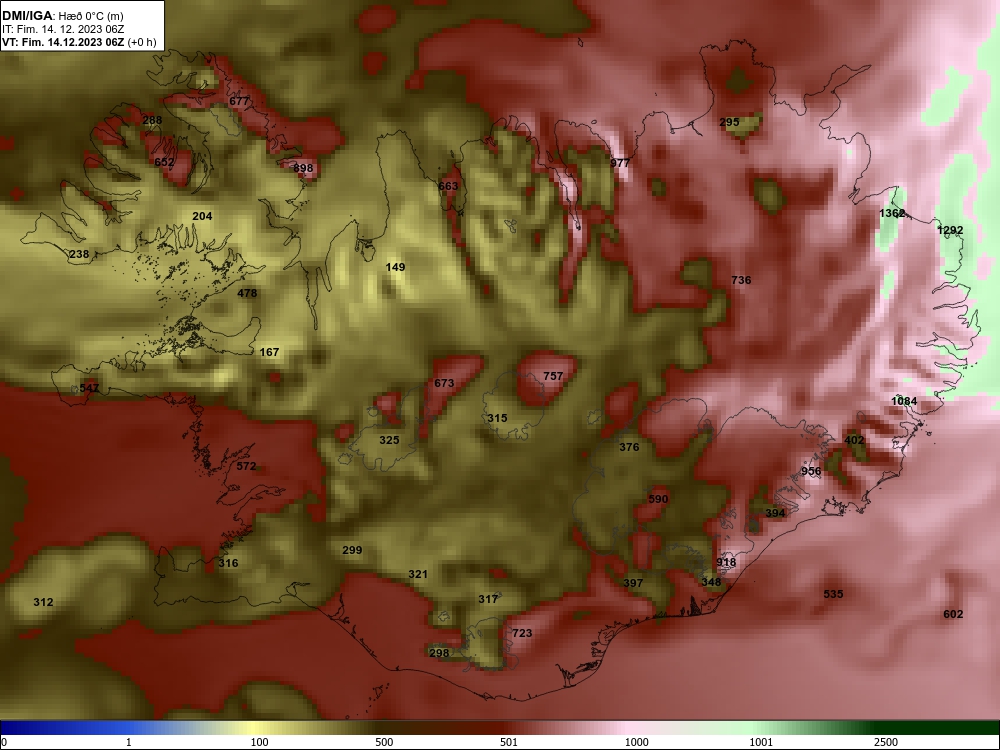
Task: Click the 149 value on the map
Action: point(395,267)
